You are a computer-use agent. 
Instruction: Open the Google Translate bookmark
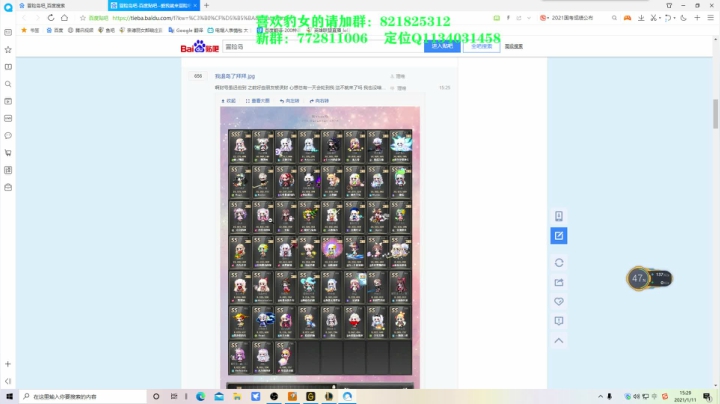pyautogui.click(x=186, y=30)
